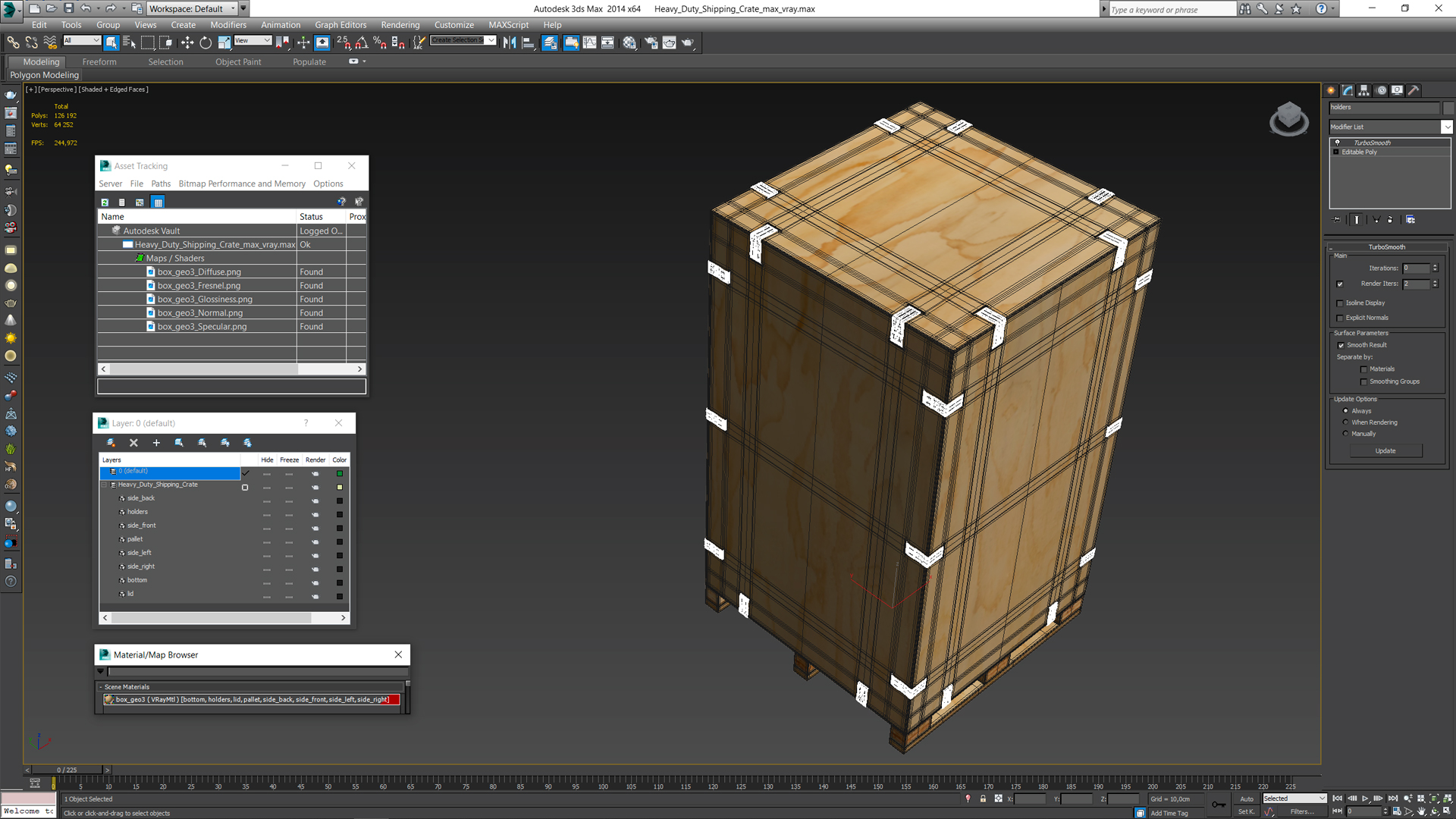
Task: Switch to the Display command panel
Action: pyautogui.click(x=1398, y=90)
